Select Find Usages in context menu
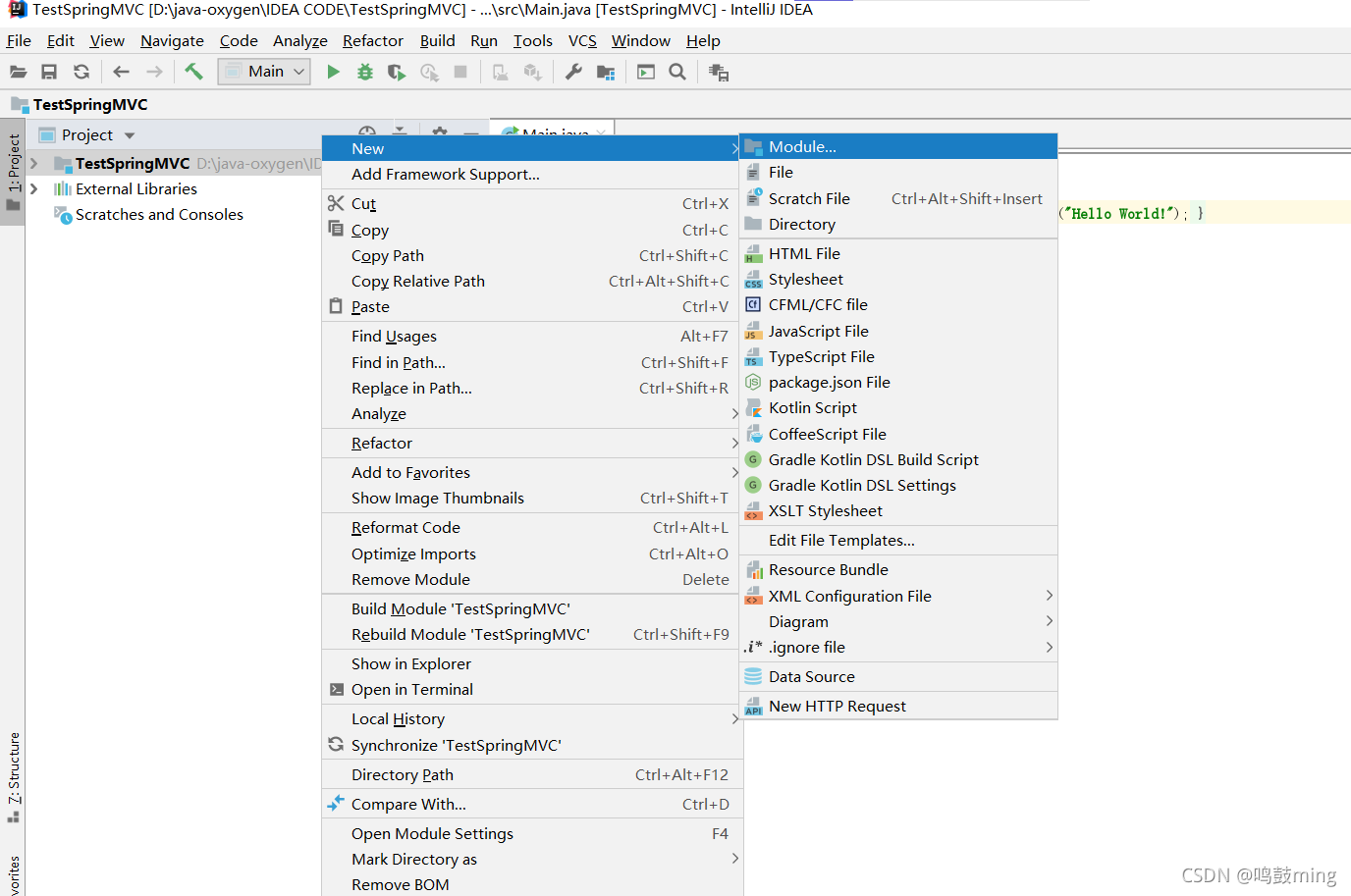The width and height of the screenshot is (1351, 896). point(532,336)
